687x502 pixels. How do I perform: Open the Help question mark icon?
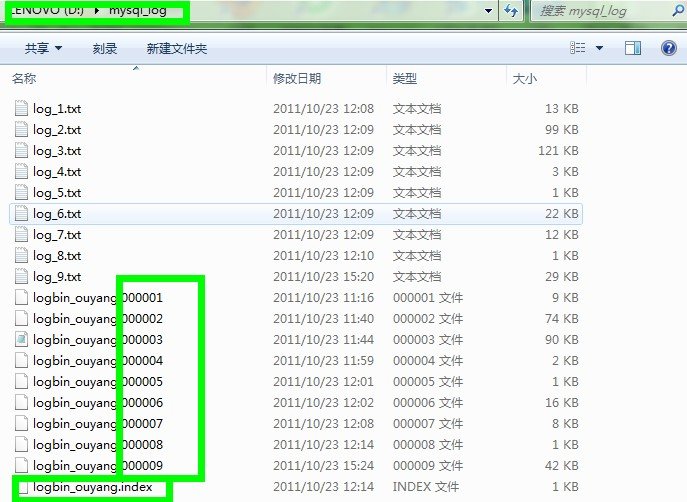tap(669, 48)
